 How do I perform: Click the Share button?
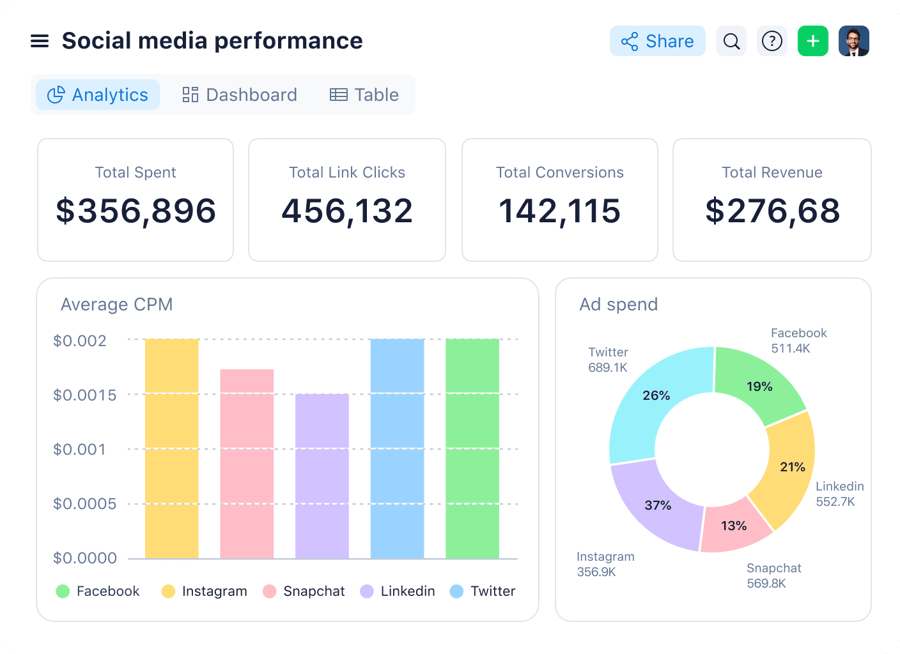[x=657, y=41]
